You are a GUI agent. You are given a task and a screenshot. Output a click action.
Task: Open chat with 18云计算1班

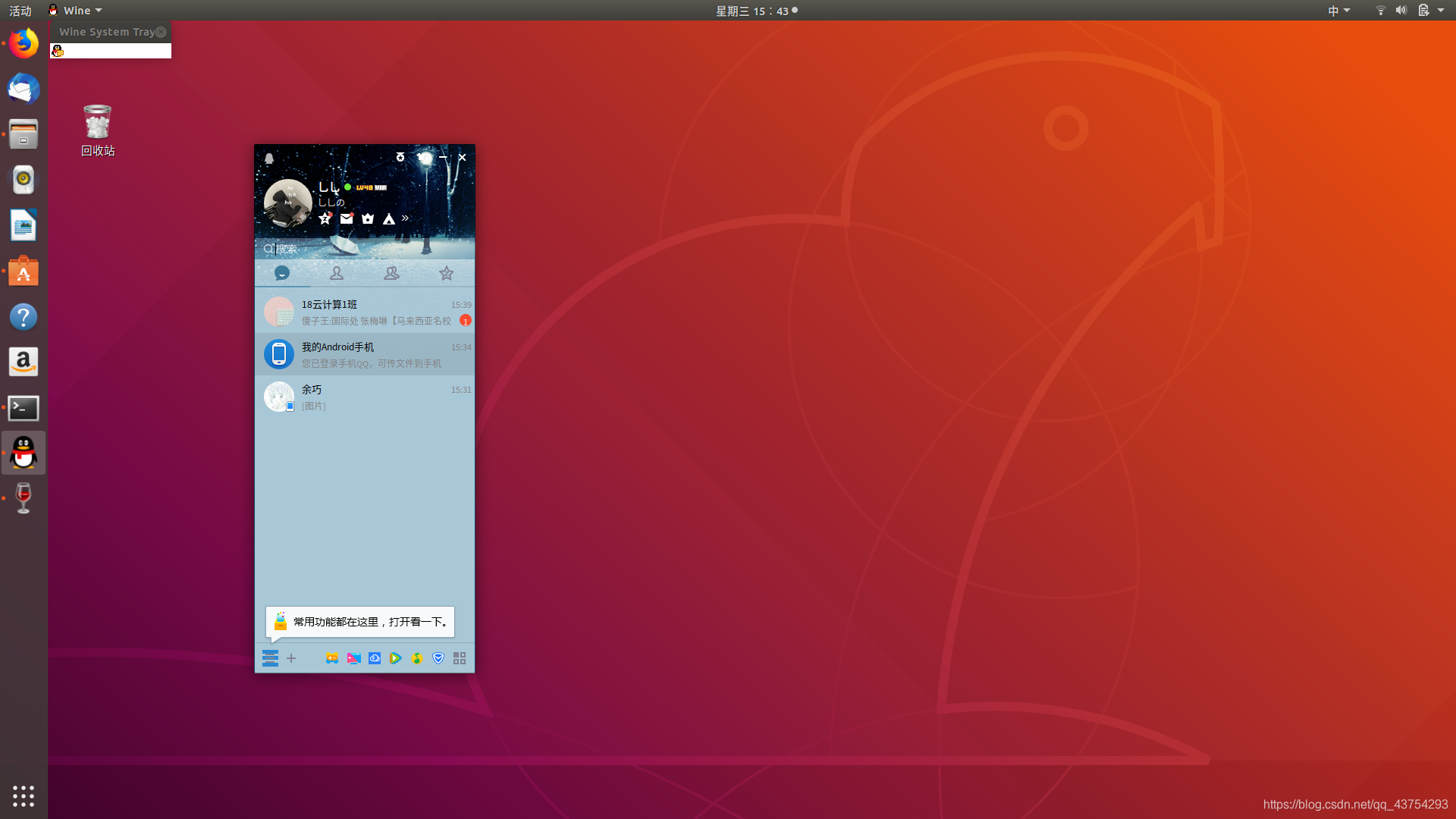[365, 312]
